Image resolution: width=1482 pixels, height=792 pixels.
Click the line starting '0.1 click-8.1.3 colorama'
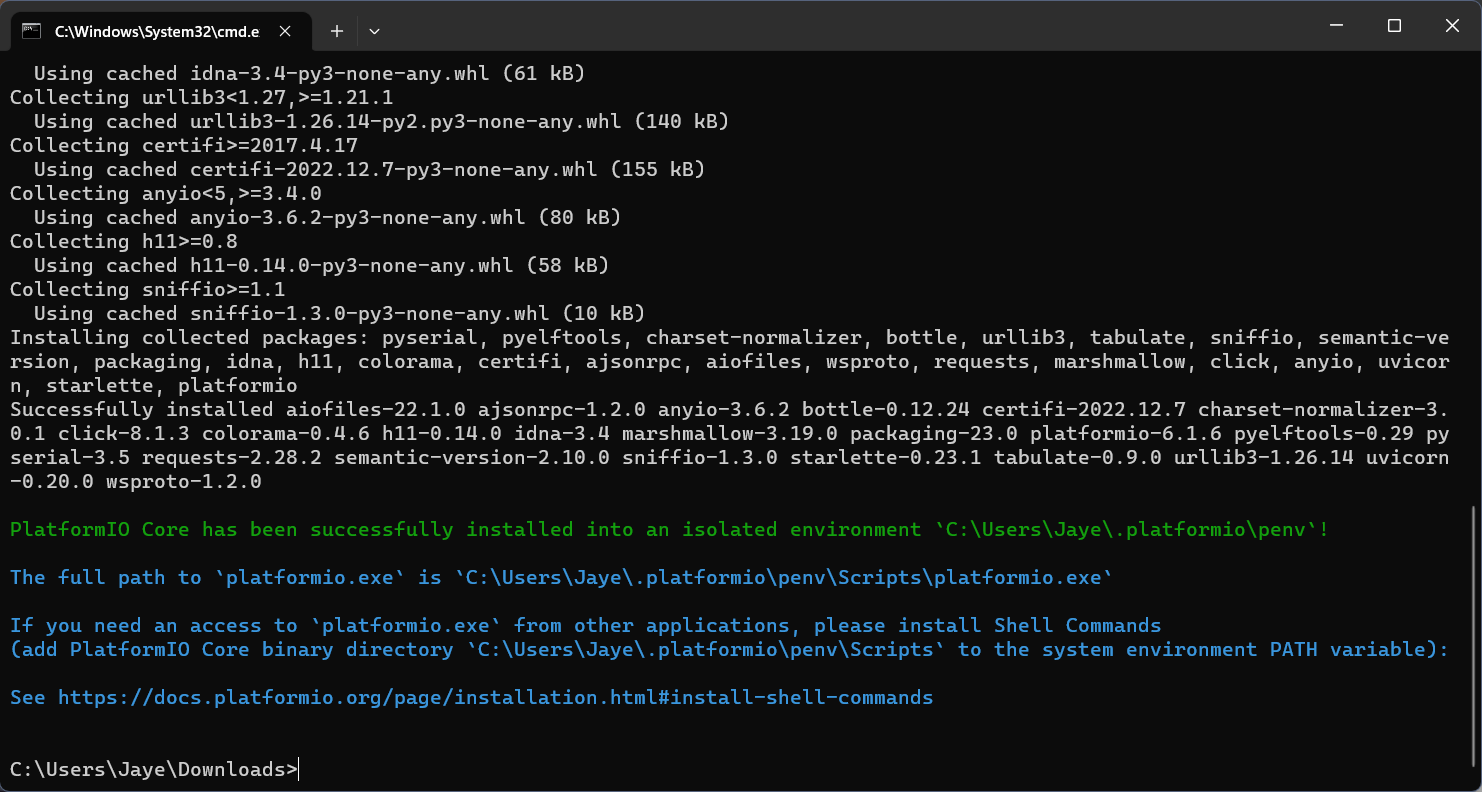pyautogui.click(x=729, y=433)
